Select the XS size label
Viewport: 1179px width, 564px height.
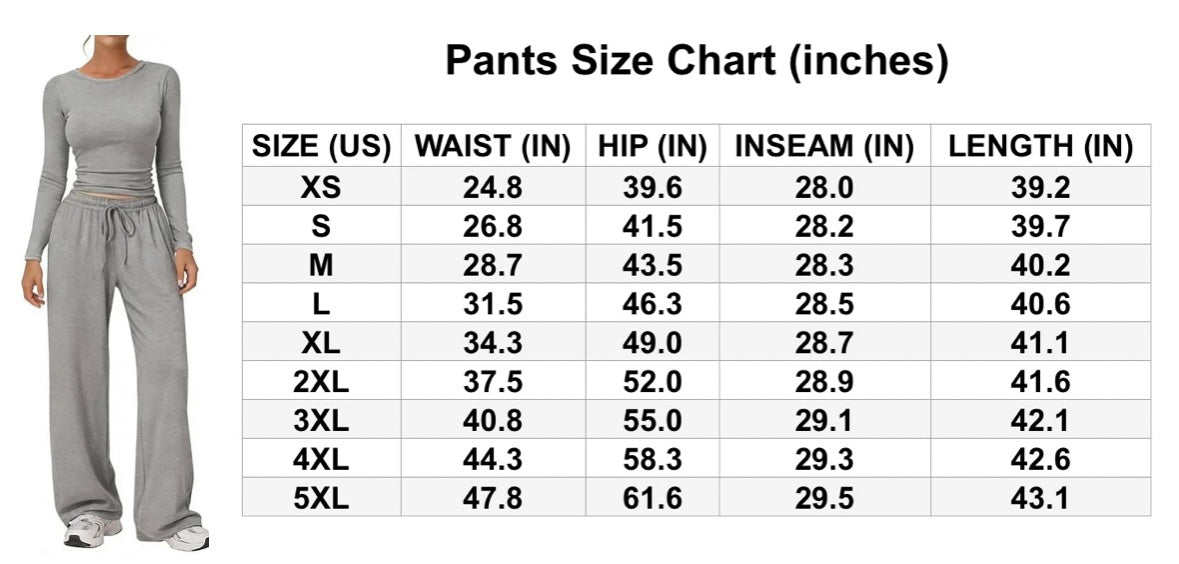click(x=321, y=187)
